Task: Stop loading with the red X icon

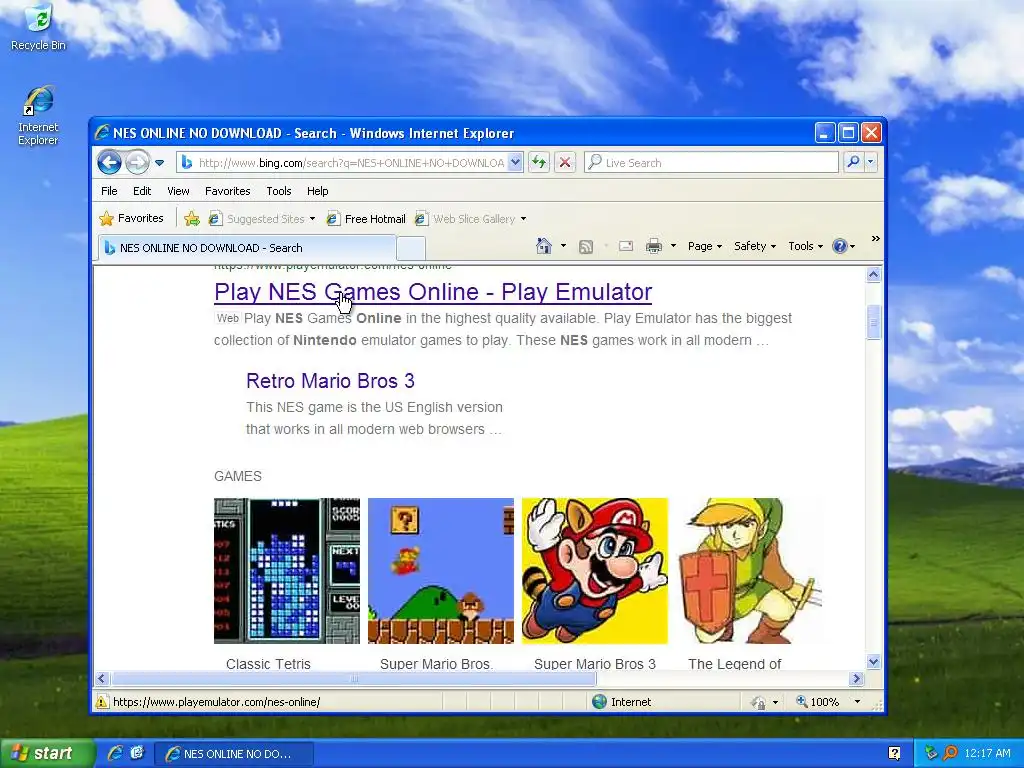Action: (x=565, y=163)
